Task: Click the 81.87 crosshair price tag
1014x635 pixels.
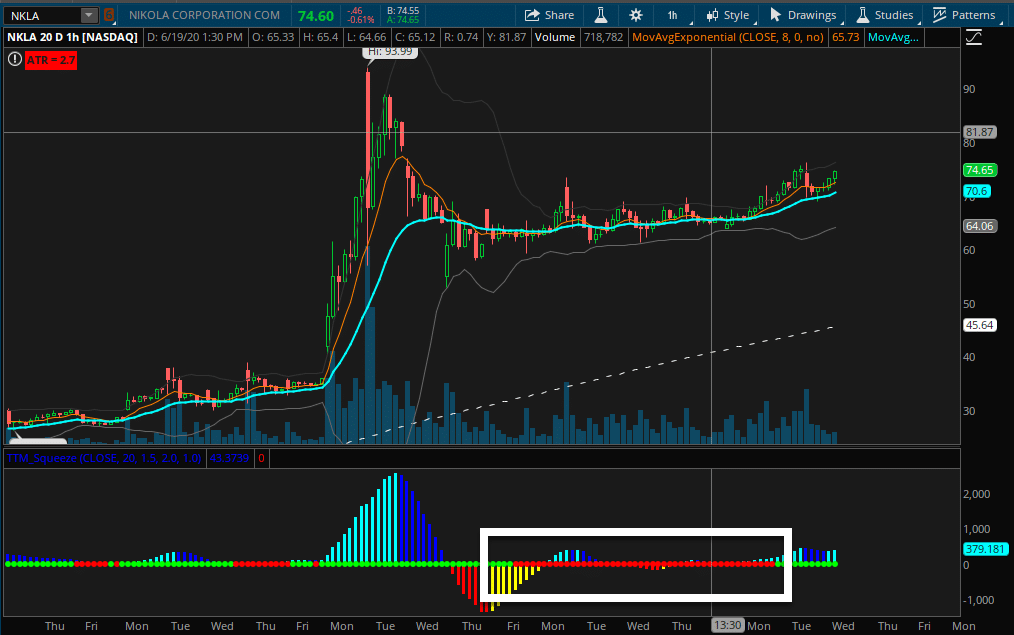Action: click(979, 132)
